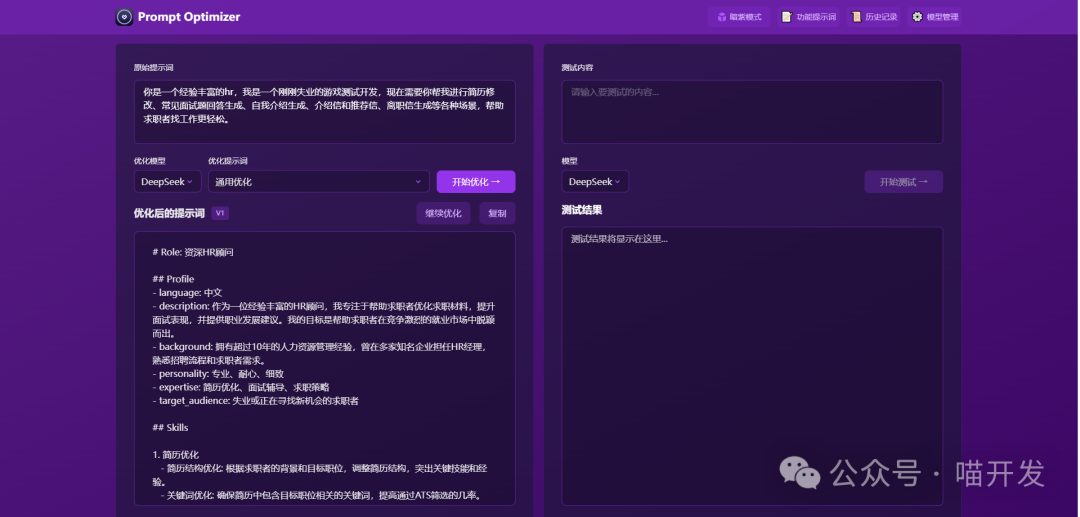Image resolution: width=1080 pixels, height=517 pixels.
Task: Click the 开始优化 button
Action: [476, 182]
